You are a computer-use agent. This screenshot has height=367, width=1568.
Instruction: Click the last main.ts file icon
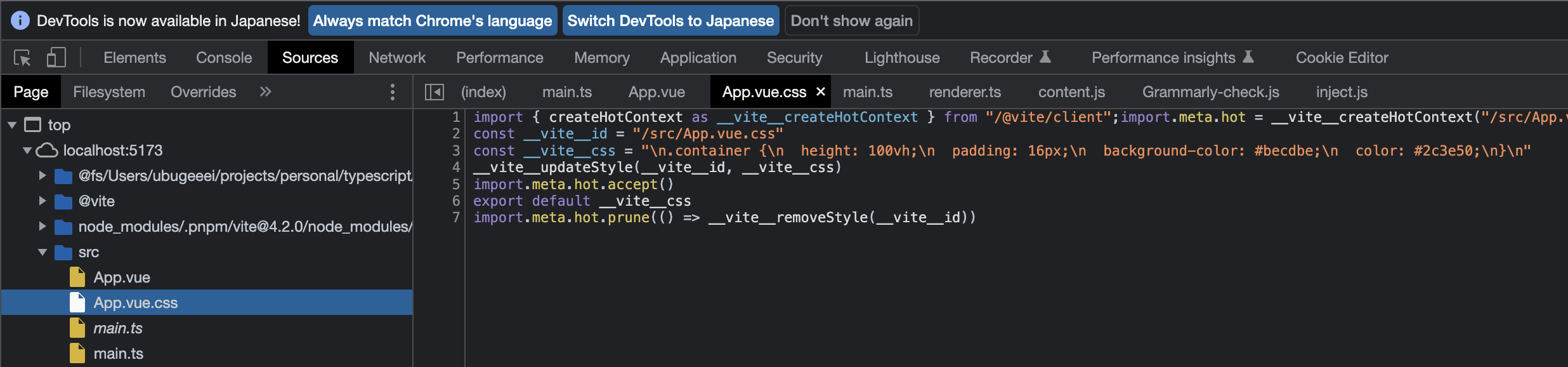(77, 353)
